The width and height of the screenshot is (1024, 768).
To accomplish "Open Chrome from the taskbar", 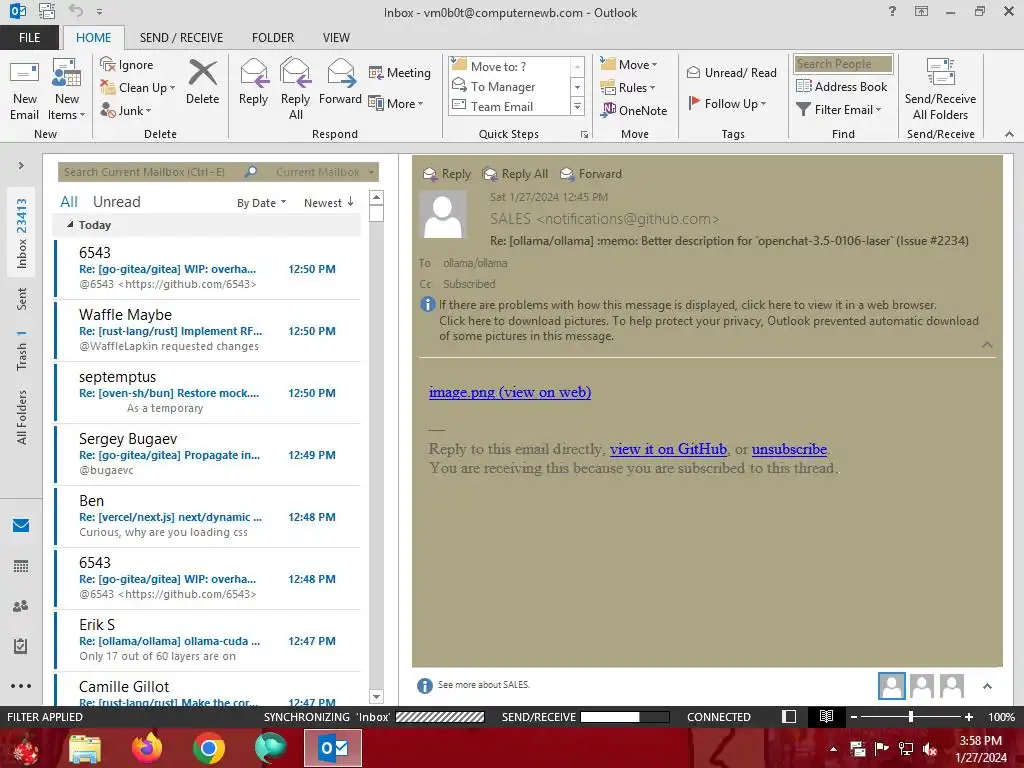I will coord(209,748).
